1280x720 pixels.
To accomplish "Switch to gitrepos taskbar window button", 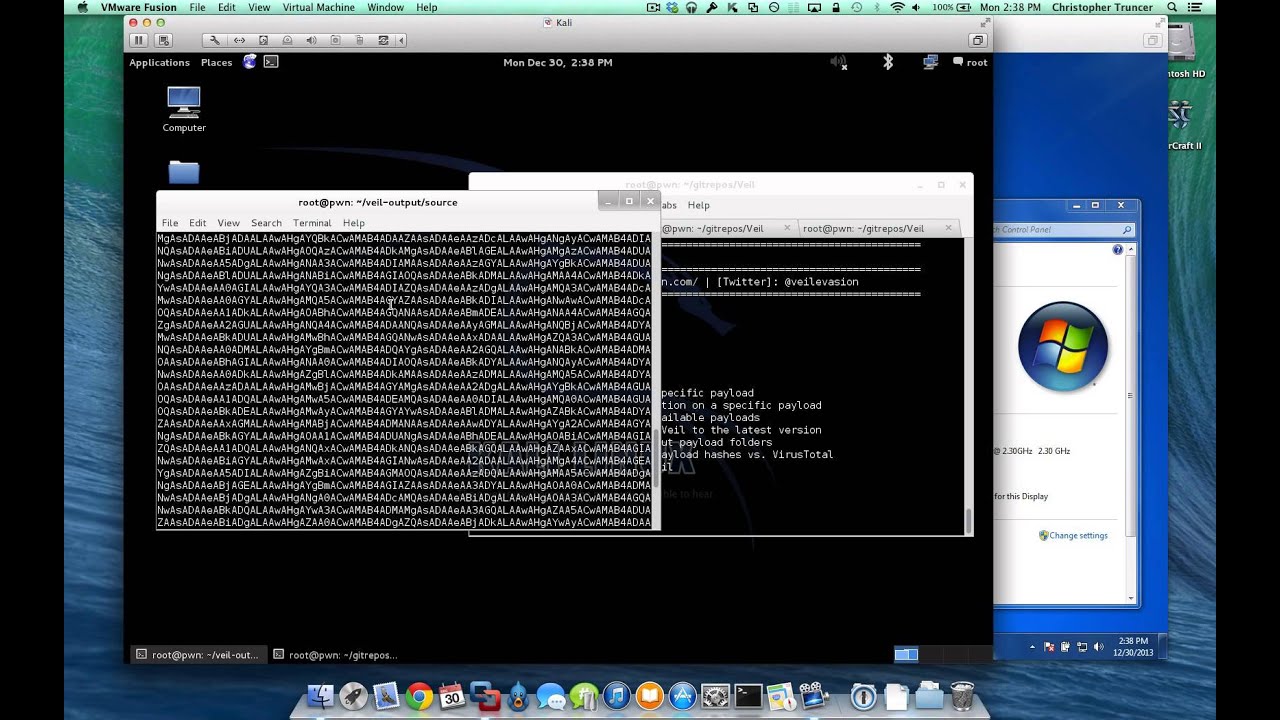I will pos(335,655).
